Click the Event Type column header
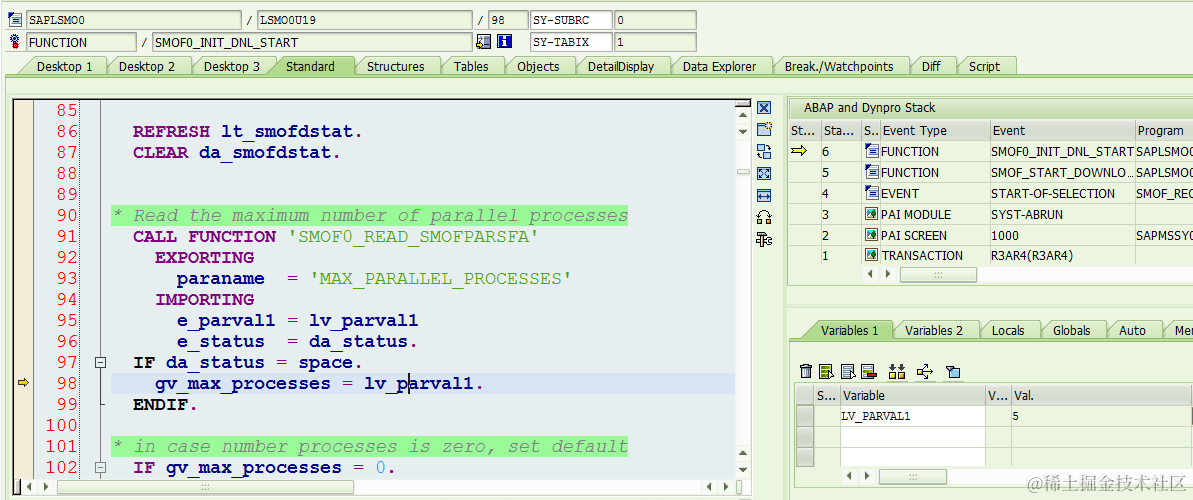 coord(934,131)
